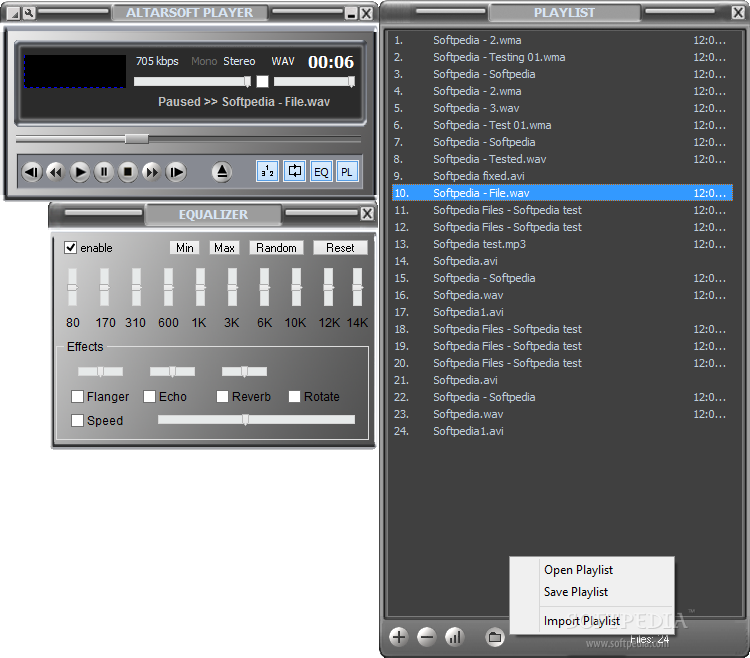Choose Save Playlist from the menu
This screenshot has width=750, height=658.
[x=576, y=592]
